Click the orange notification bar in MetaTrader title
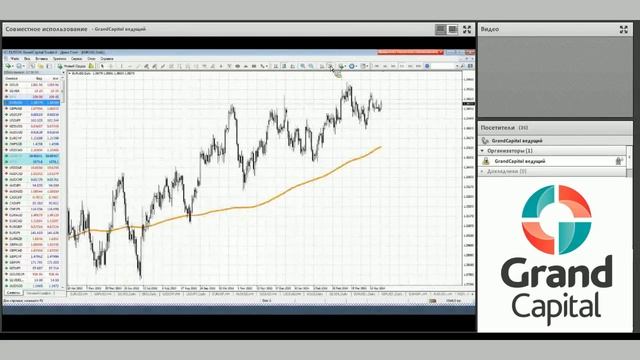640x360 pixels. click(x=410, y=52)
